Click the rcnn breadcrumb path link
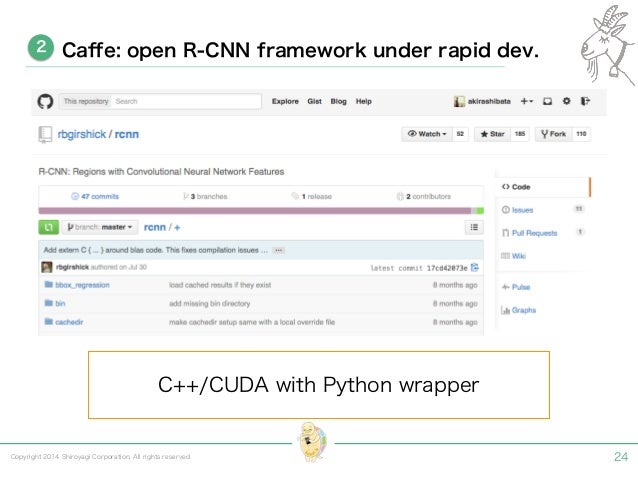 pos(155,227)
